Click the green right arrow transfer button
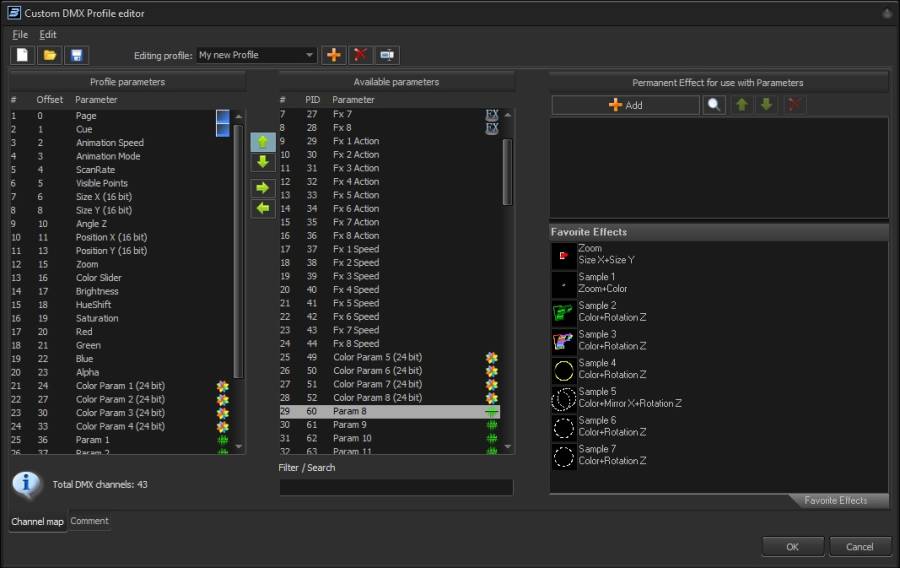 (x=262, y=188)
